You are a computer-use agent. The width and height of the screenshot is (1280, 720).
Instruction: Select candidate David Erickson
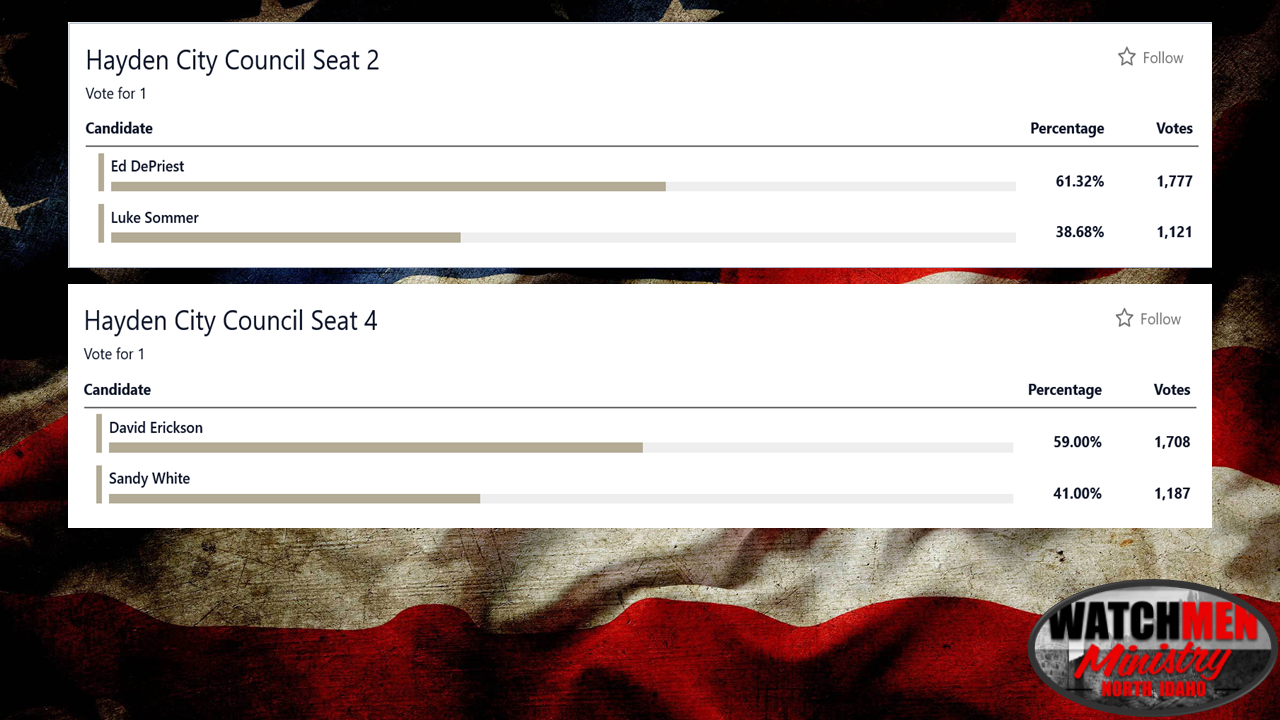pos(155,428)
